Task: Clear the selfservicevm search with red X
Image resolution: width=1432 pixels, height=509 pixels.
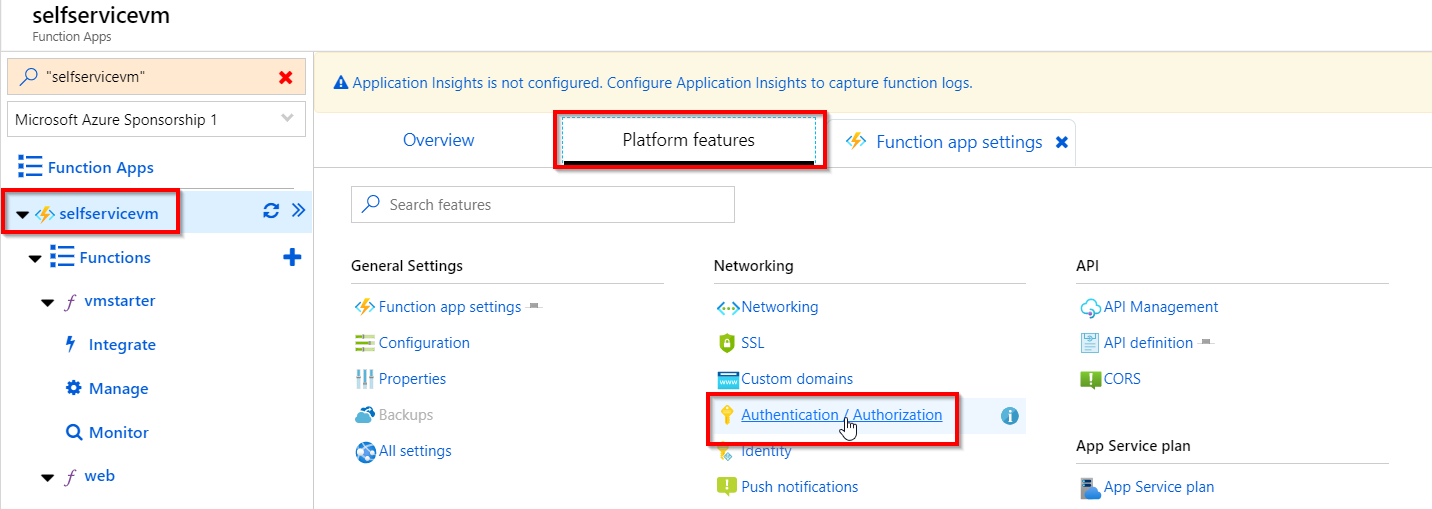Action: [x=285, y=77]
